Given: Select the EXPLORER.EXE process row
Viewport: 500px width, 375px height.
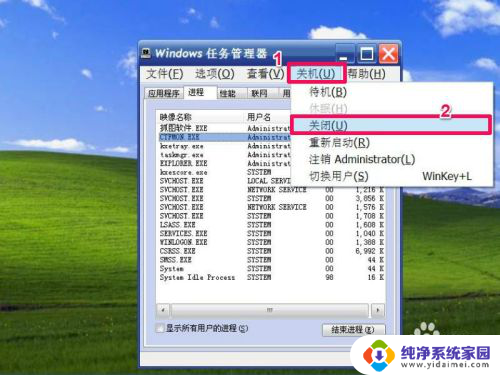Looking at the screenshot, I should click(224, 163).
